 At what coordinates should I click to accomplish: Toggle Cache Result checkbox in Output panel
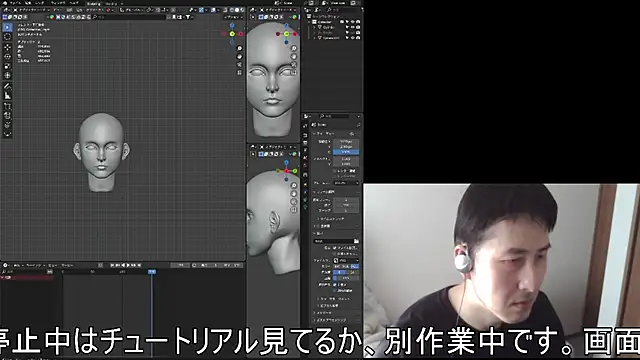click(x=335, y=253)
